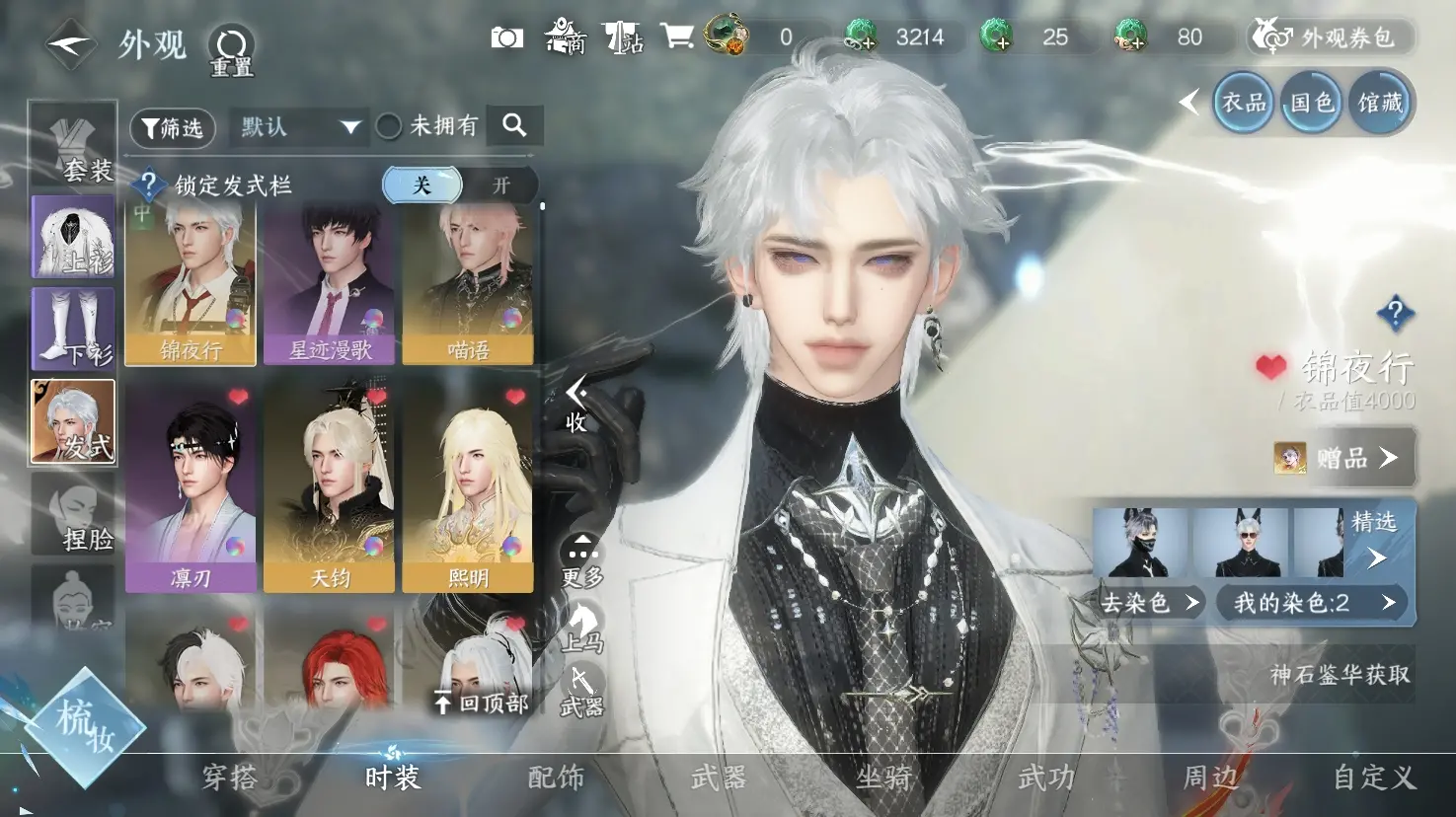Select the 套装 category in the sidebar
Image resolution: width=1456 pixels, height=817 pixels.
tap(73, 144)
